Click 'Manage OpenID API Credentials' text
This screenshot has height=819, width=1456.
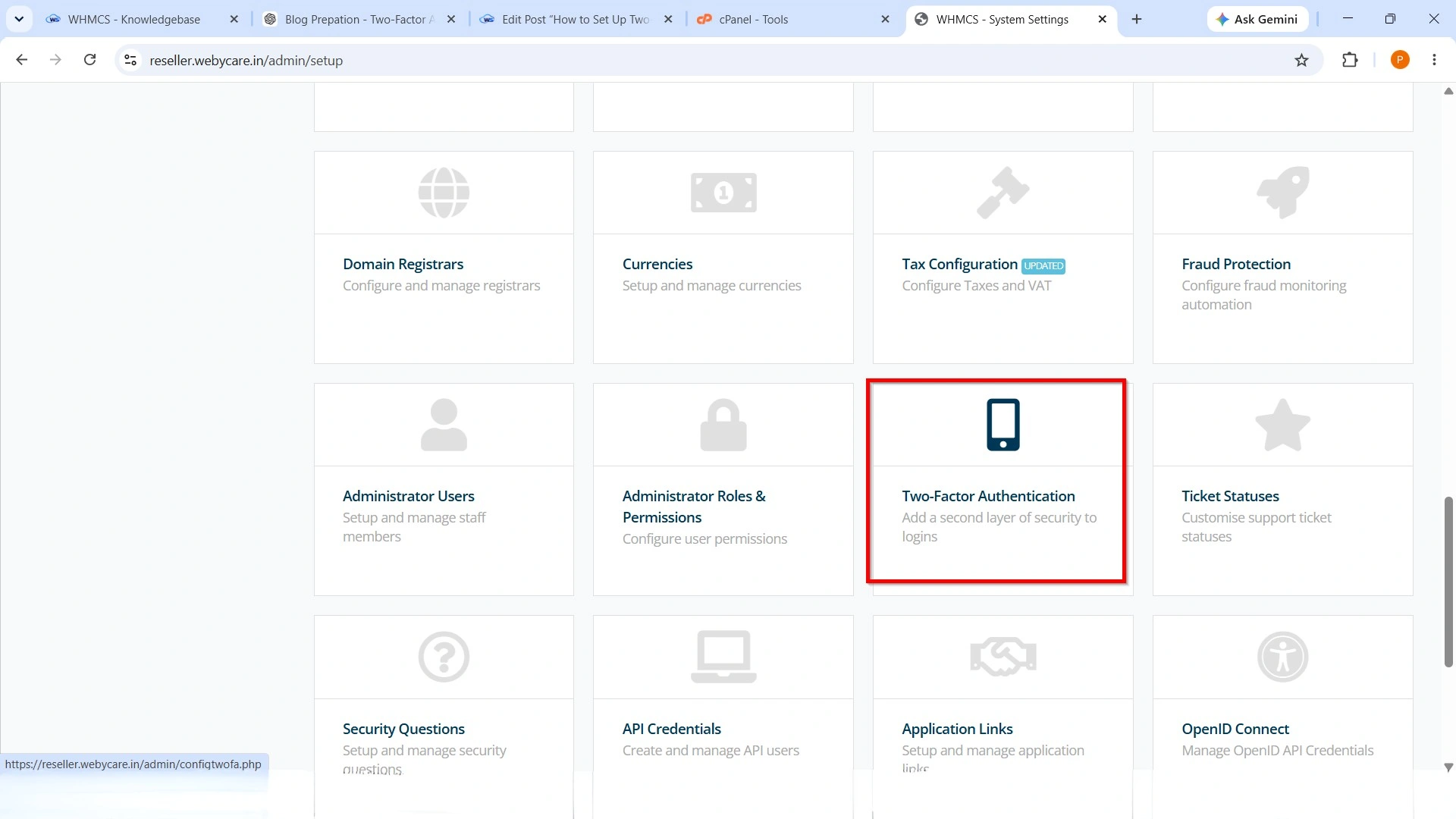(1277, 751)
